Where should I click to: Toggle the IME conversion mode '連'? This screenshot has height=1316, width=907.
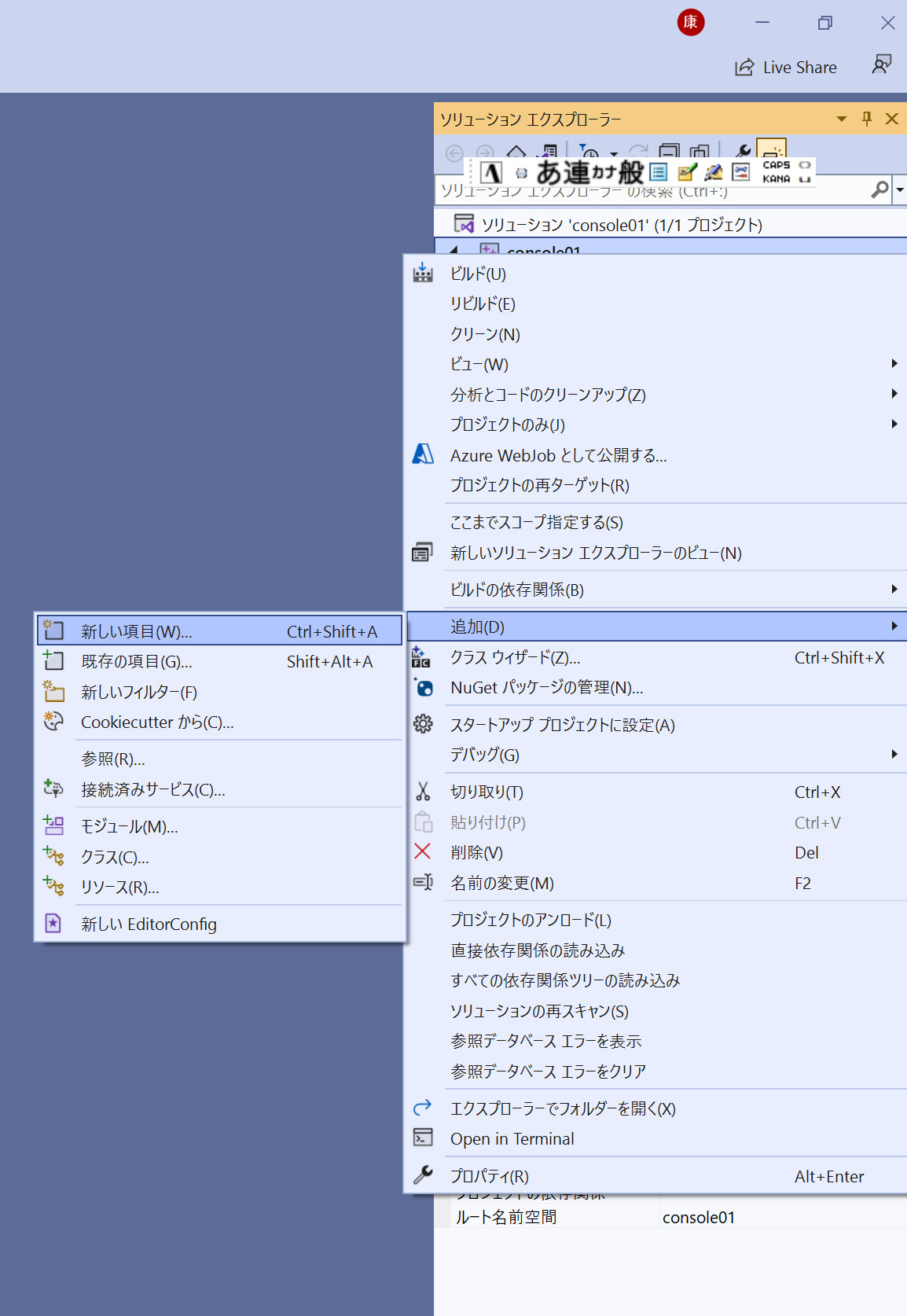575,172
